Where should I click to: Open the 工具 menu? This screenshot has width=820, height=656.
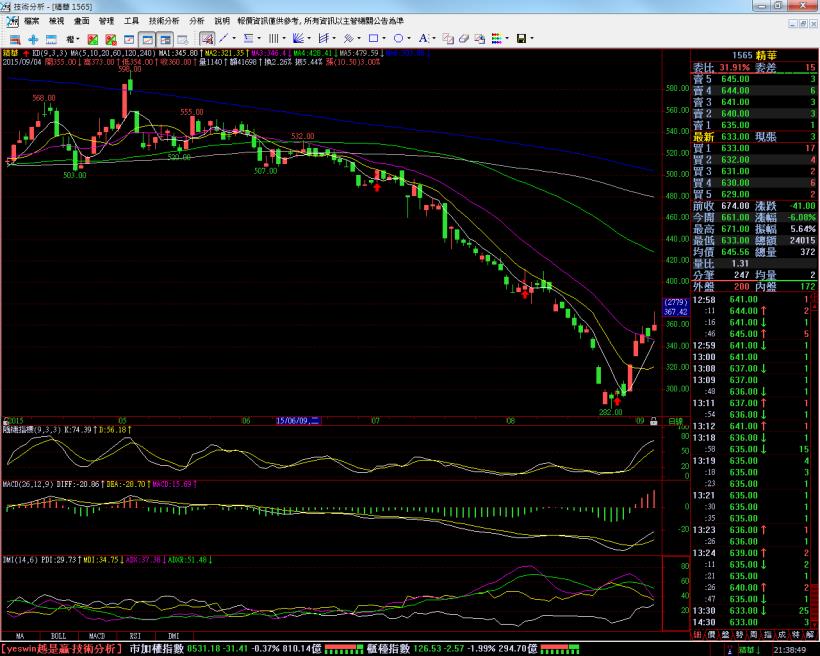[x=132, y=20]
